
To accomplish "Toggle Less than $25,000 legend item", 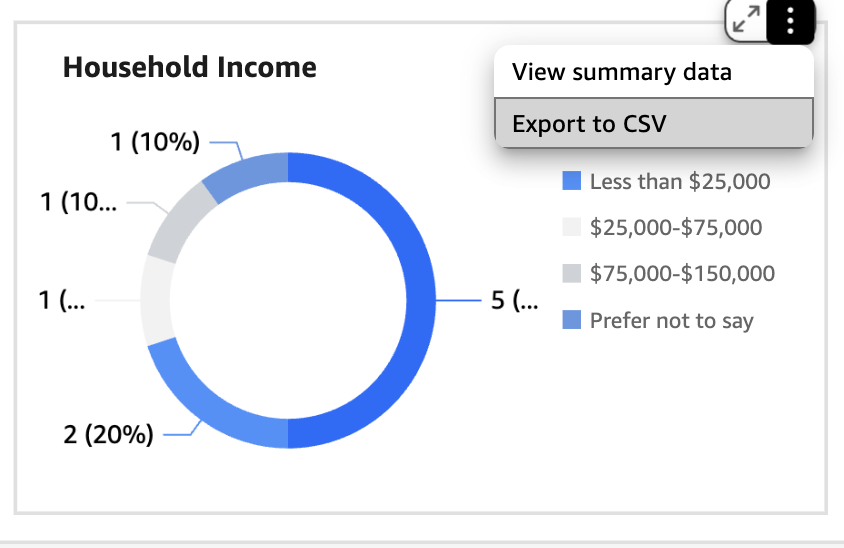I will pyautogui.click(x=666, y=181).
